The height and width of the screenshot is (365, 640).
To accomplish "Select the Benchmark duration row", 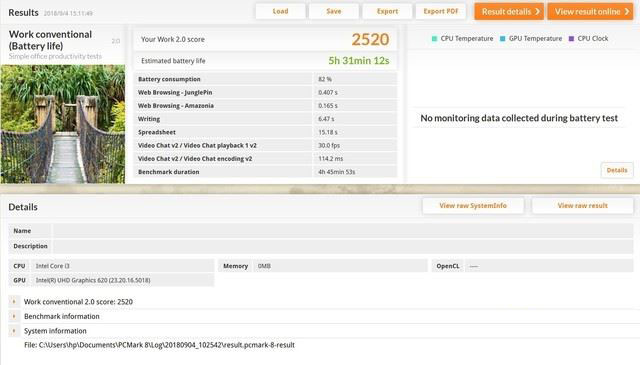I will tap(265, 172).
